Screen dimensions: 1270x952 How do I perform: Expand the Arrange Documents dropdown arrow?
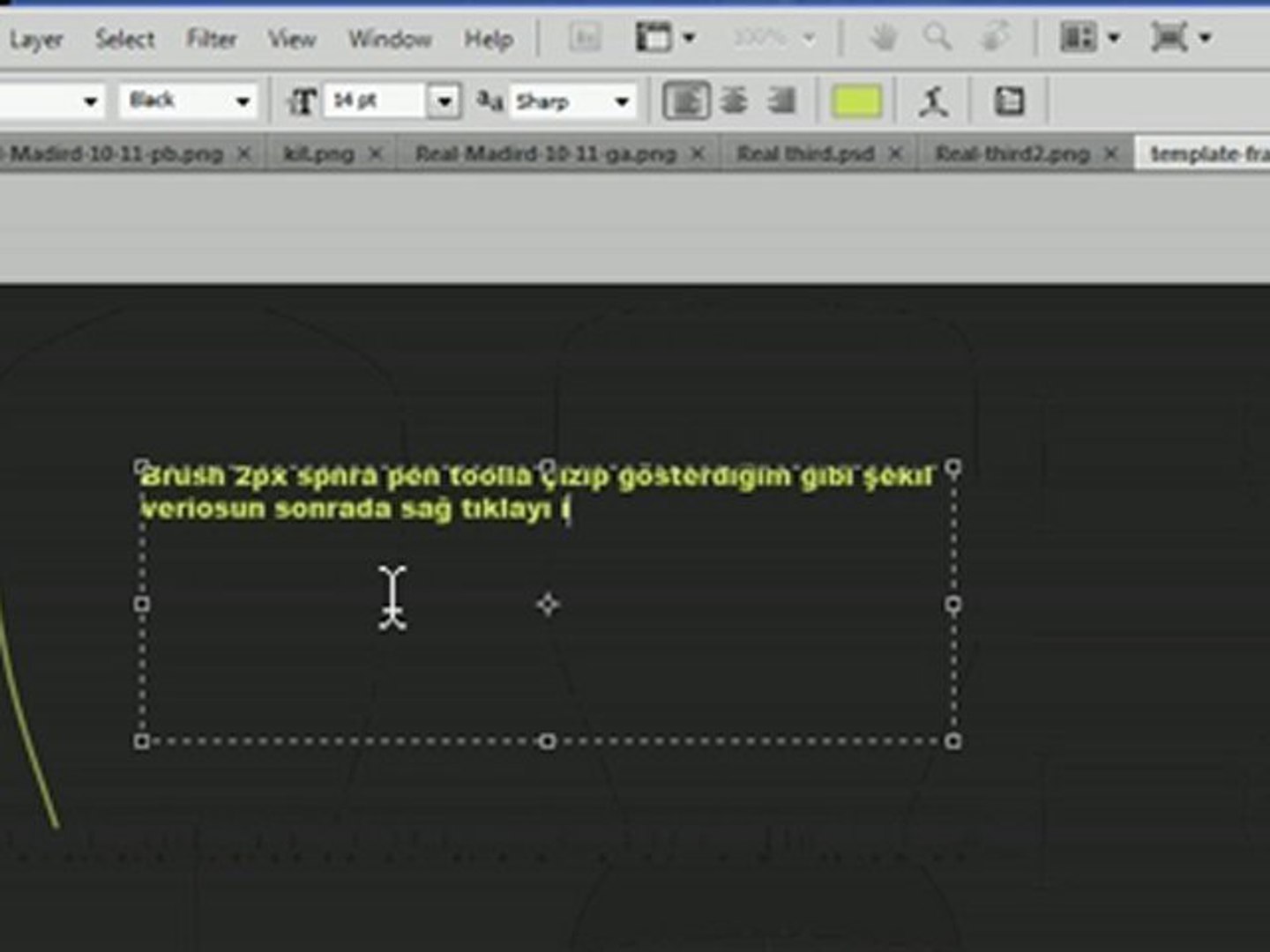tap(1113, 38)
